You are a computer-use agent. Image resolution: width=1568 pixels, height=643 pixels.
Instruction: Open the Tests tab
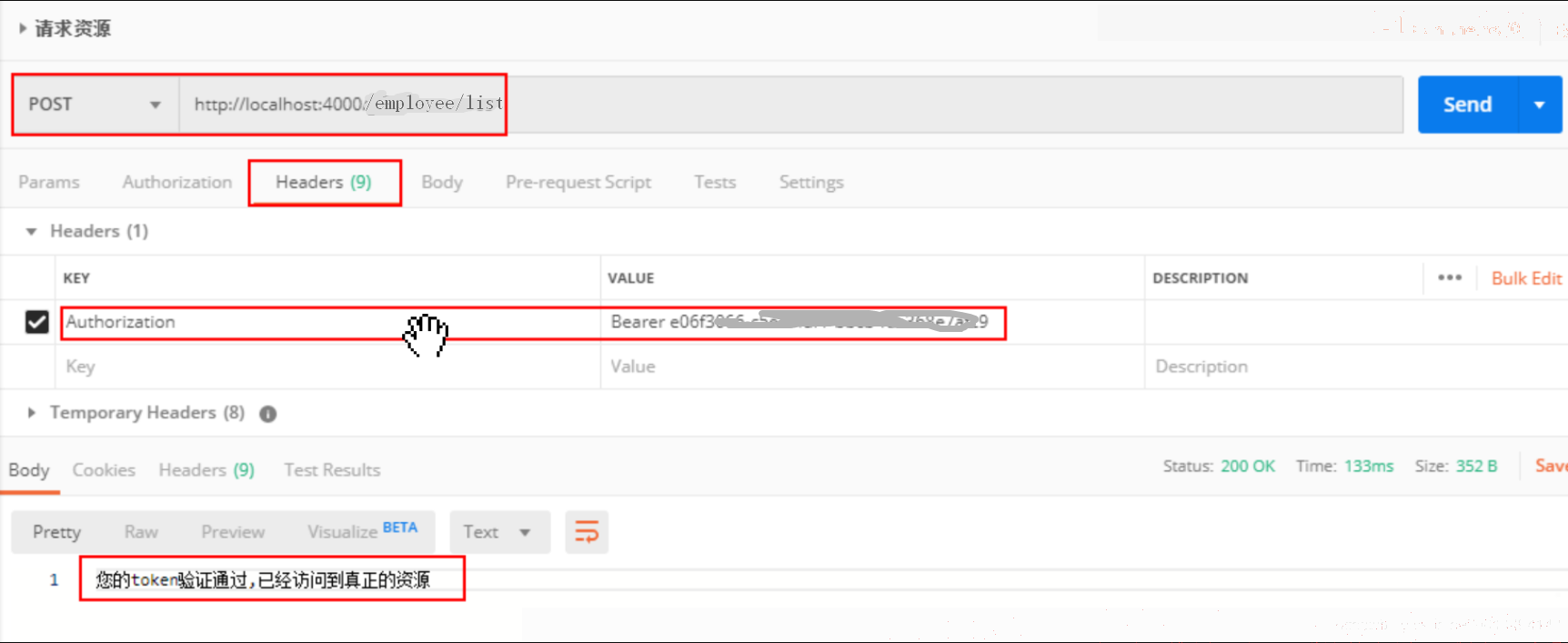tap(715, 182)
